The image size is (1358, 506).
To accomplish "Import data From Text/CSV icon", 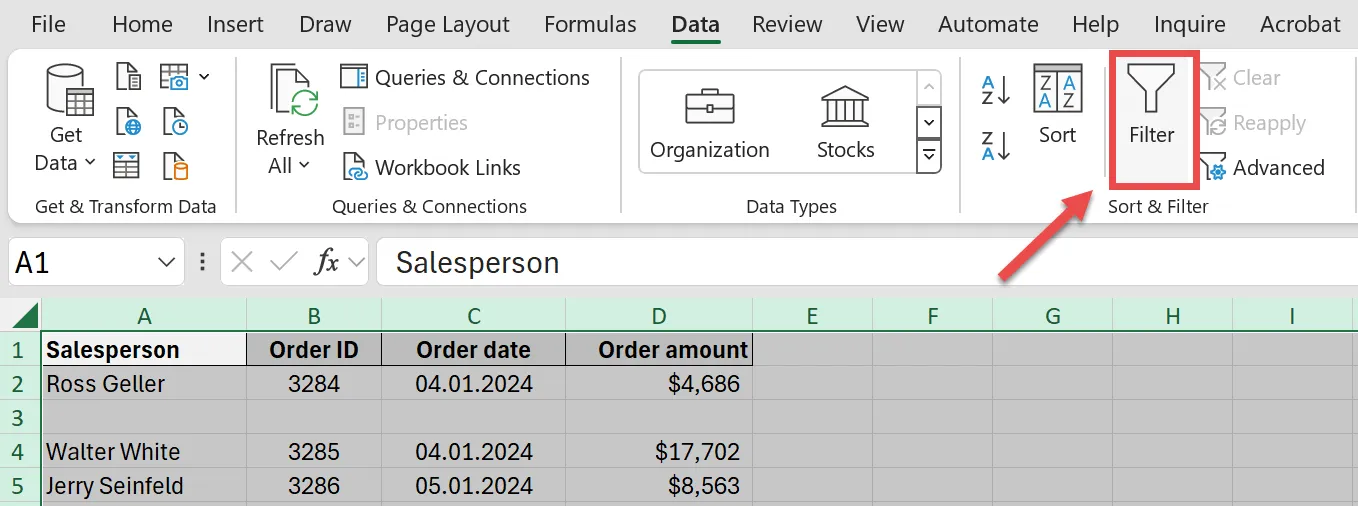I will (x=128, y=76).
